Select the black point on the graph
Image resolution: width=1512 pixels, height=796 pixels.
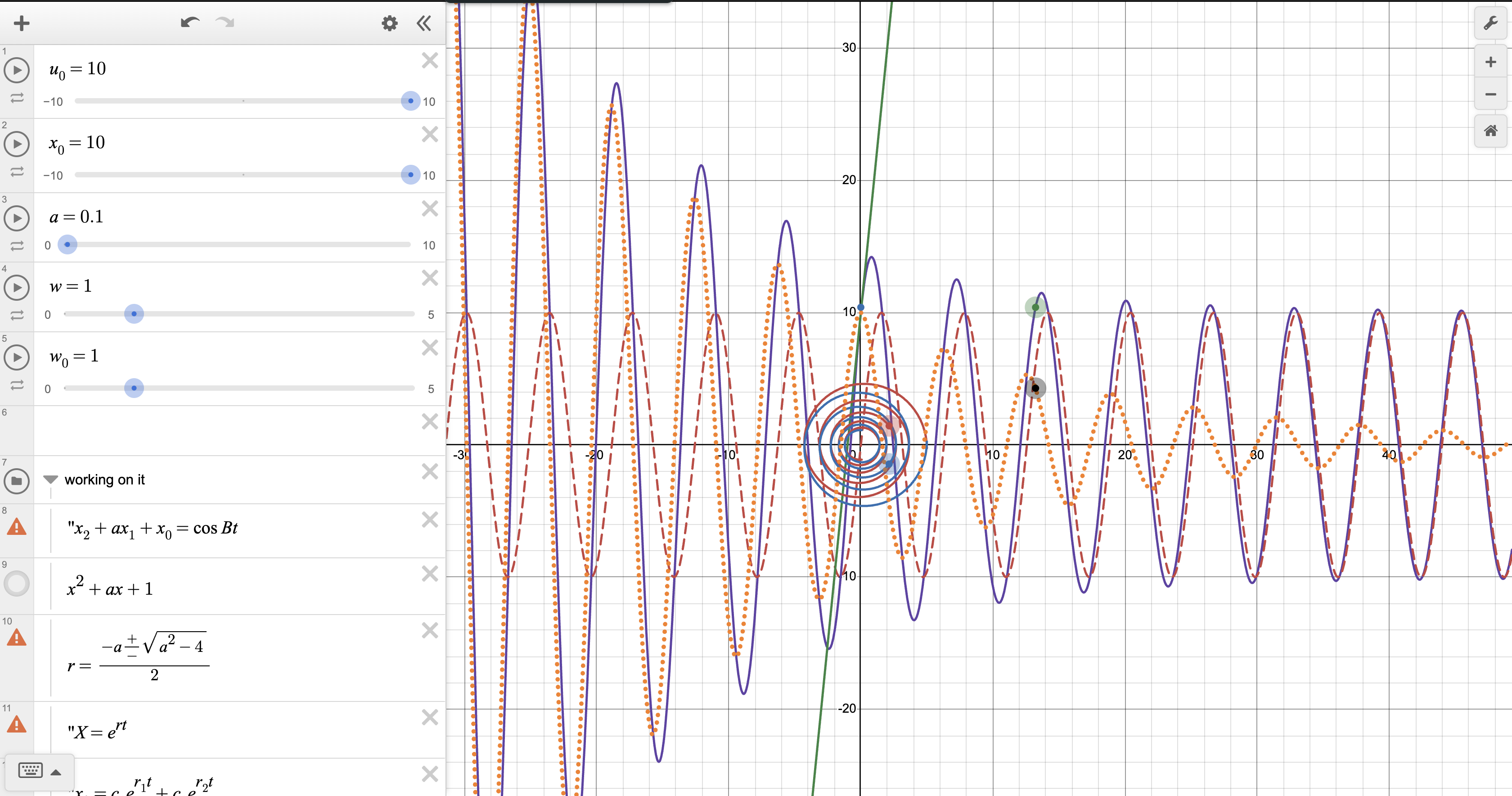click(1035, 388)
